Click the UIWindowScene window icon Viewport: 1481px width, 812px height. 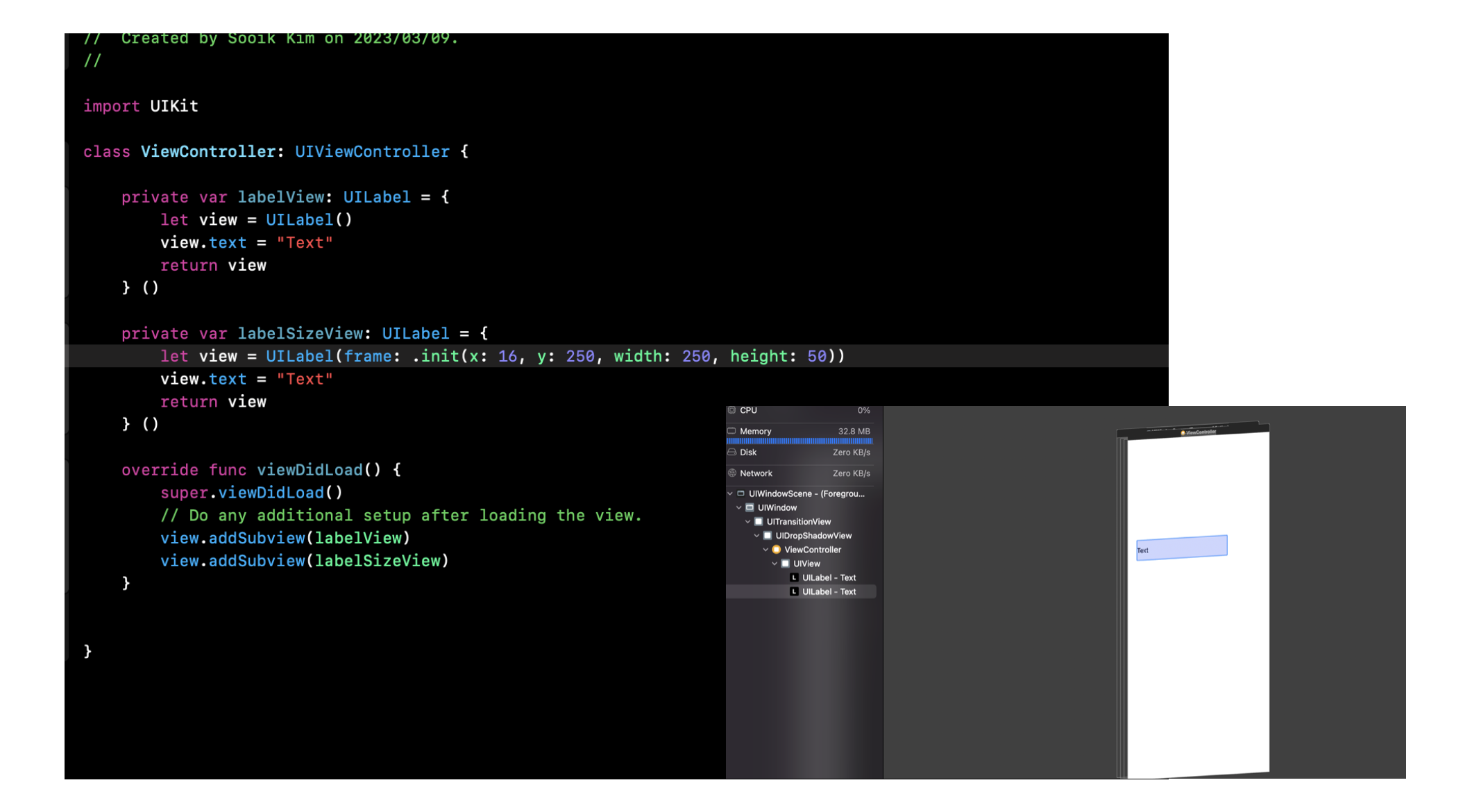[740, 493]
